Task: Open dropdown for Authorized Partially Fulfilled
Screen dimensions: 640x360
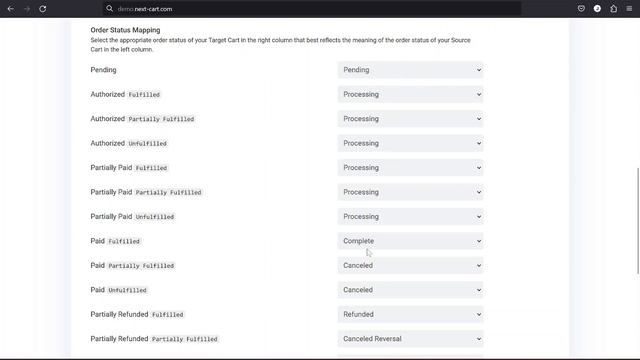Action: tap(410, 119)
